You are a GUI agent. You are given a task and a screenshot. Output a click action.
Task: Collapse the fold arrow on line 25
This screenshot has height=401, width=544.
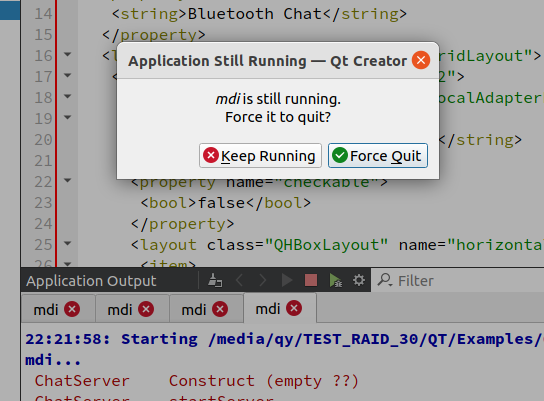[68, 244]
